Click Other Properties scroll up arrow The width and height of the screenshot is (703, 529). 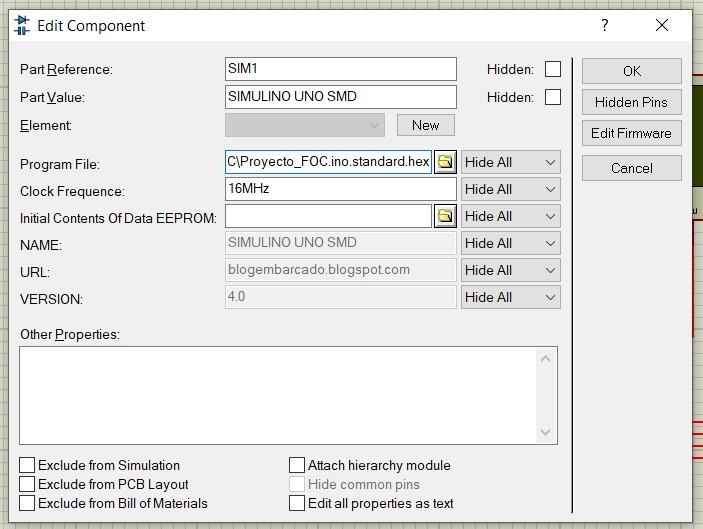[x=545, y=359]
